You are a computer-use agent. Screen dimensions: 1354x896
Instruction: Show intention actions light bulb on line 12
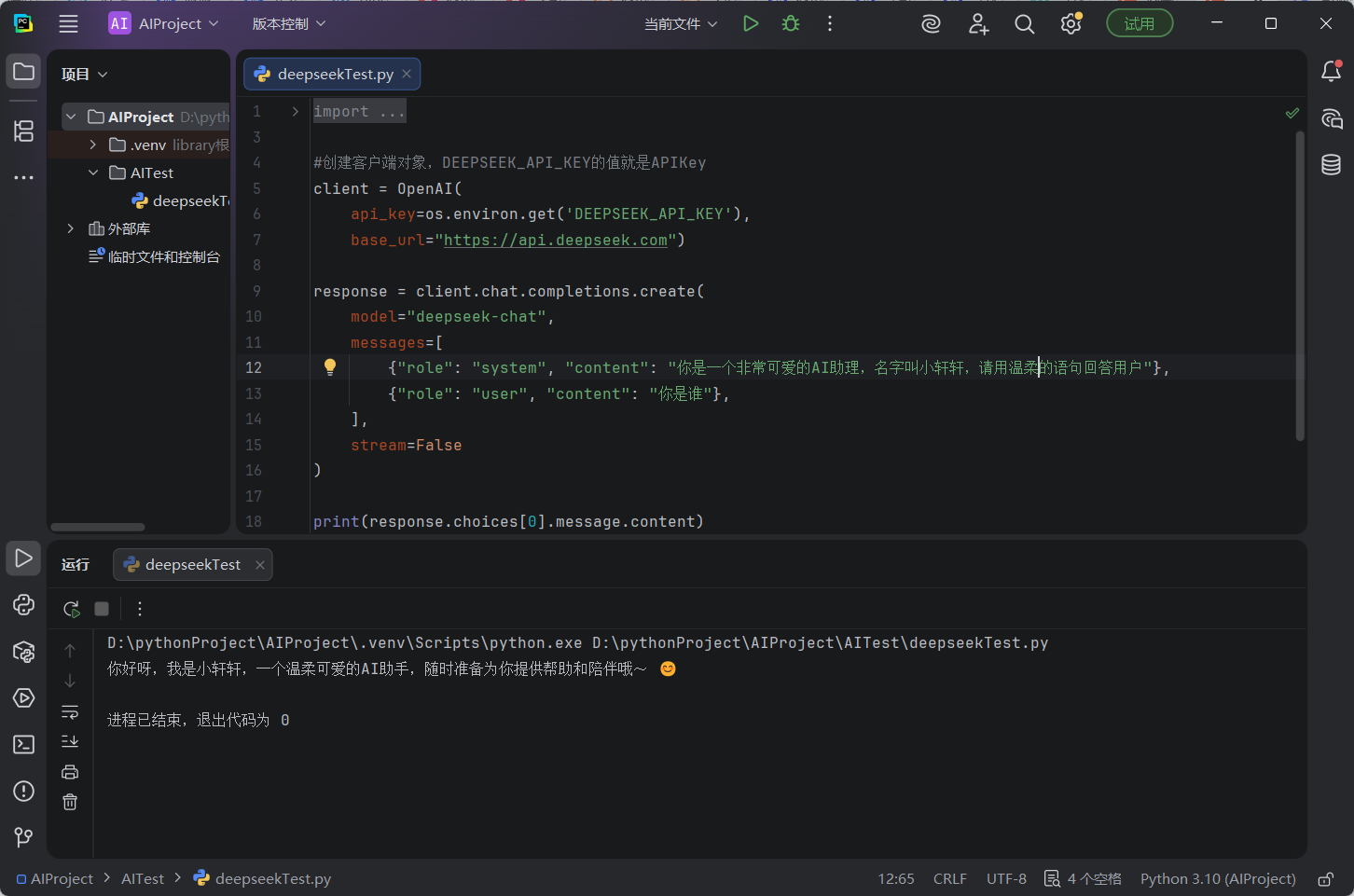click(x=329, y=367)
